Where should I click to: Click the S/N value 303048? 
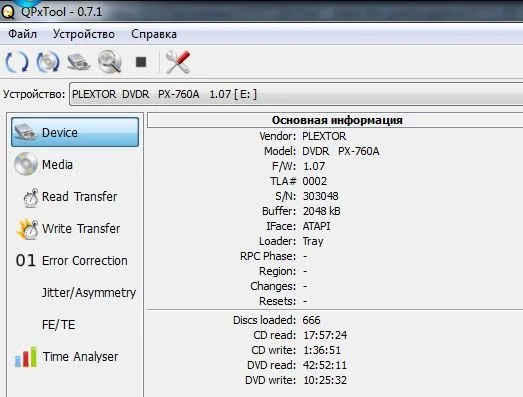tap(321, 196)
